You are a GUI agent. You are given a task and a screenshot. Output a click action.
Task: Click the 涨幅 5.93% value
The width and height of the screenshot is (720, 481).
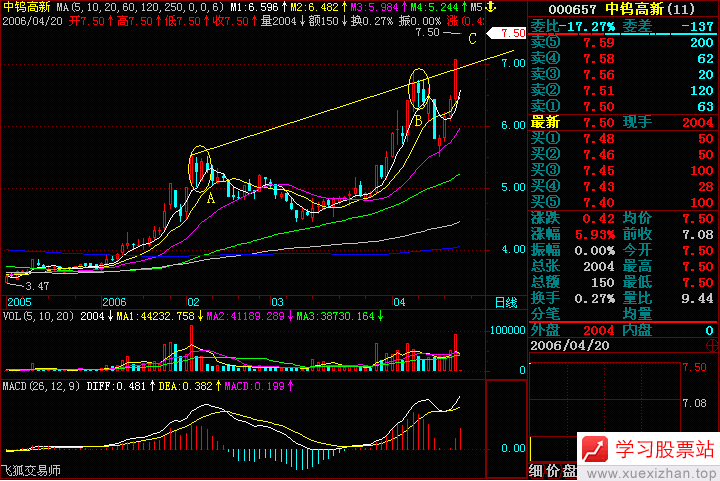[x=595, y=235]
